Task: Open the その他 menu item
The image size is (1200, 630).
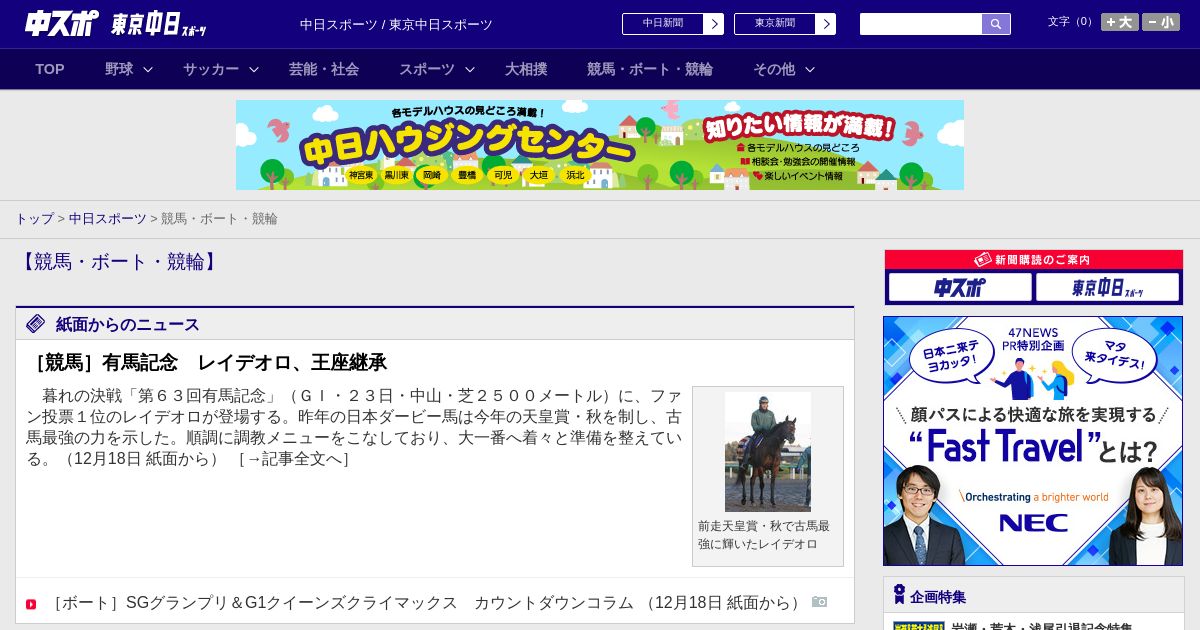Action: click(774, 69)
